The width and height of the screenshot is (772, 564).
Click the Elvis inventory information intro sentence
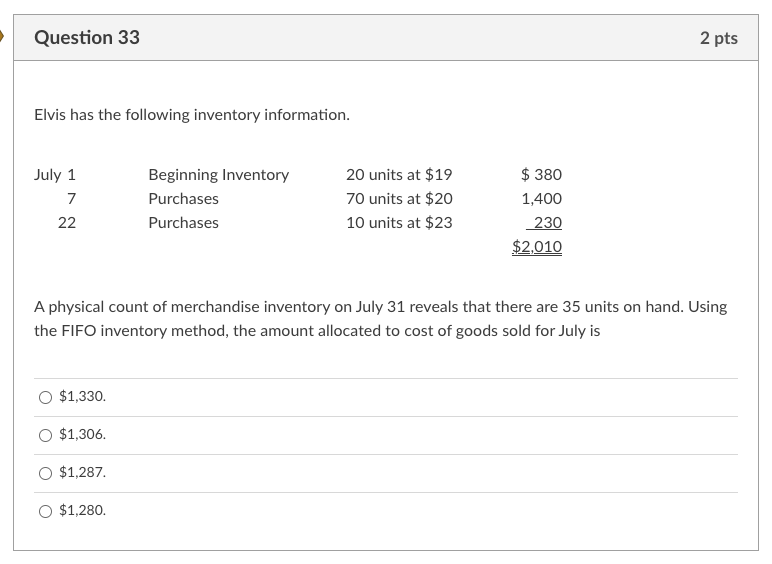192,115
